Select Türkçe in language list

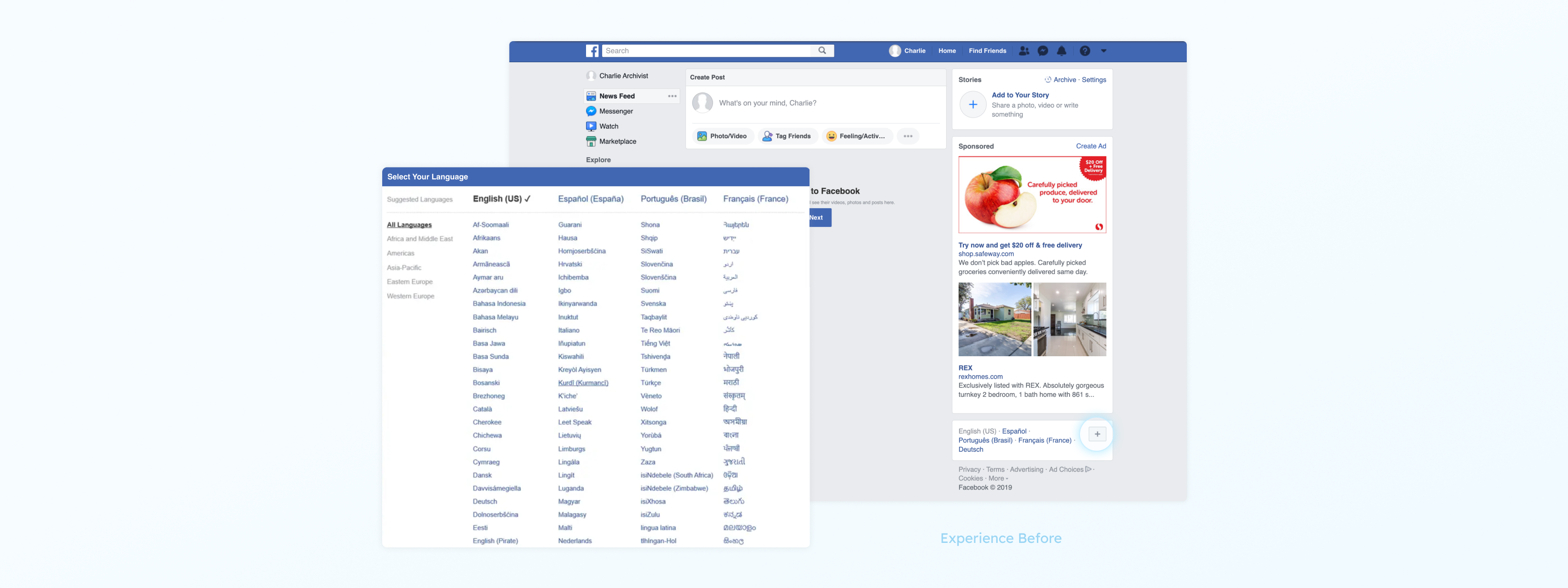[650, 383]
